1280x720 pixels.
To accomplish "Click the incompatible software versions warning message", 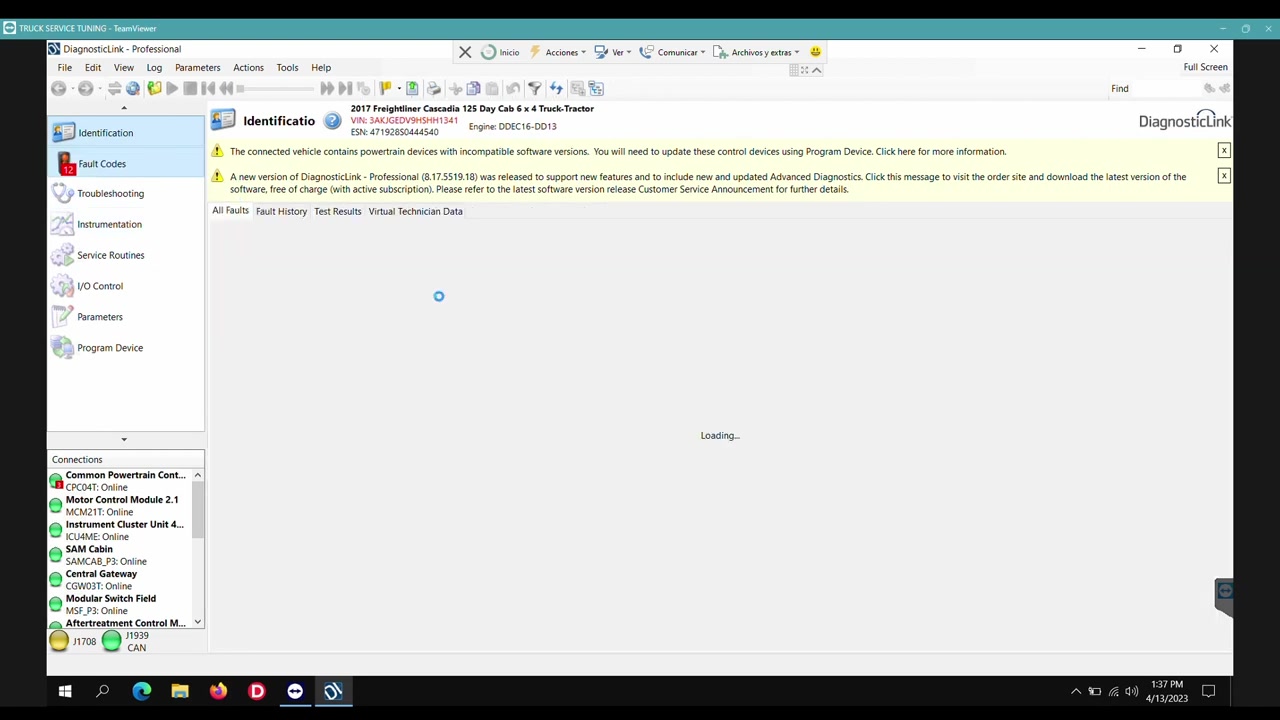I will [x=618, y=152].
